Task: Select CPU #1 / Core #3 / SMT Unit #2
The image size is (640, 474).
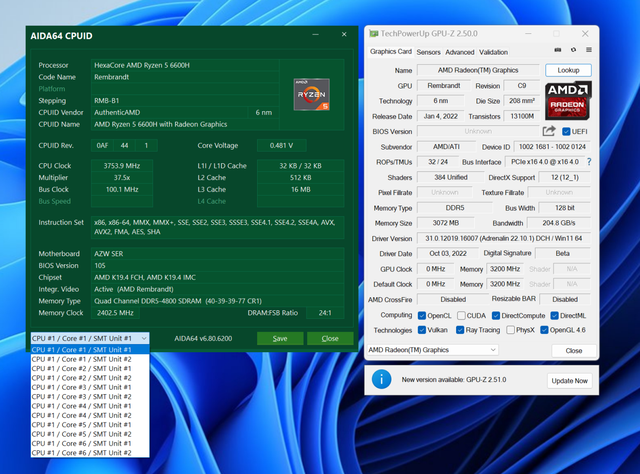Action: pyautogui.click(x=90, y=397)
